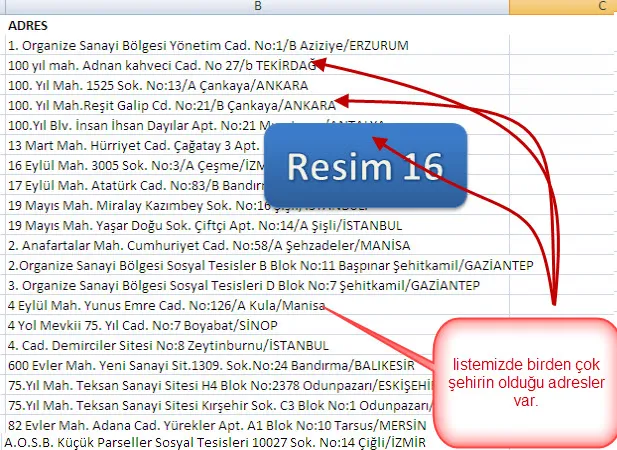Image resolution: width=617 pixels, height=450 pixels.
Task: Select the Adnan kahveci Cad. TEKİRDAĞ cell
Action: point(160,65)
